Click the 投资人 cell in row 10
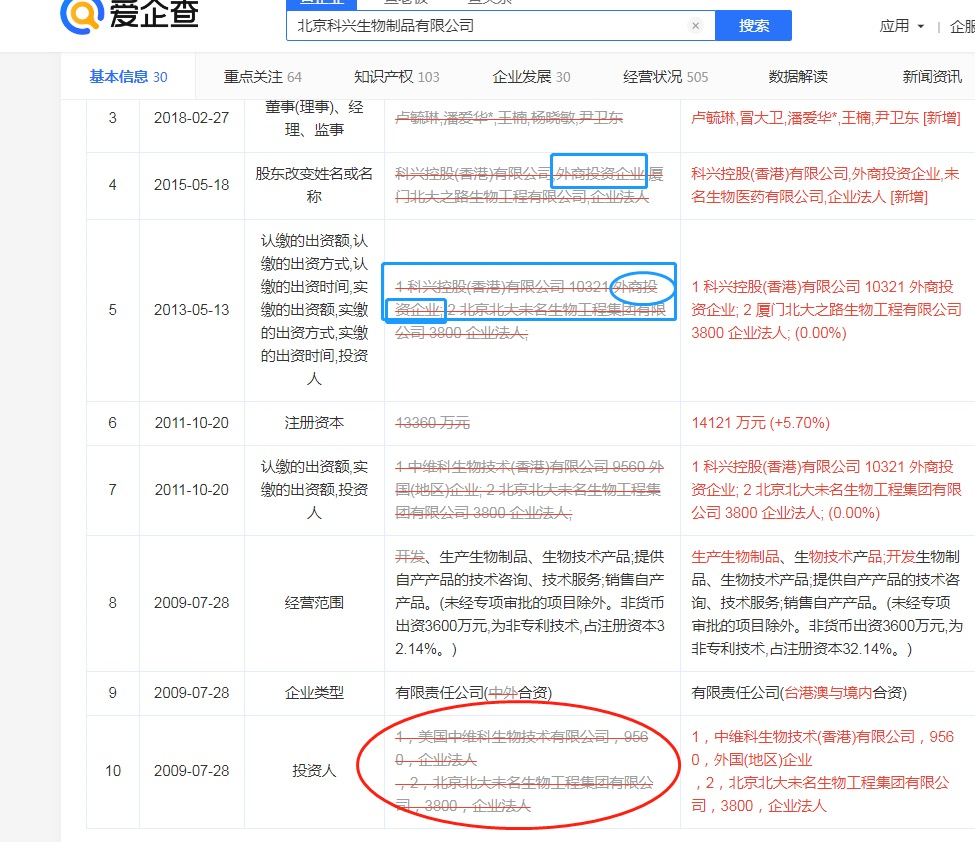Image resolution: width=975 pixels, height=842 pixels. click(x=314, y=771)
